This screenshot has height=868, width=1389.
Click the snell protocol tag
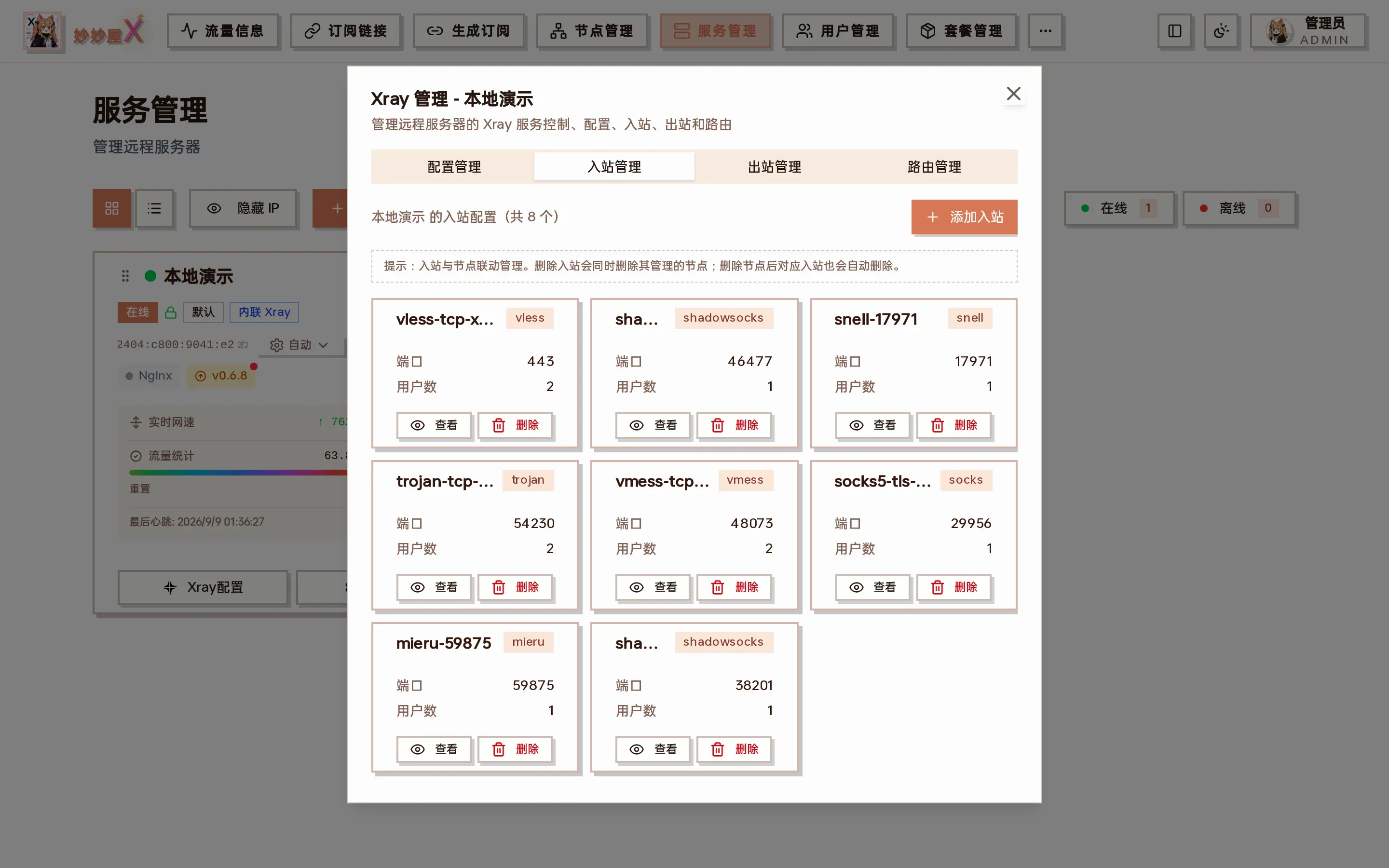coord(969,318)
